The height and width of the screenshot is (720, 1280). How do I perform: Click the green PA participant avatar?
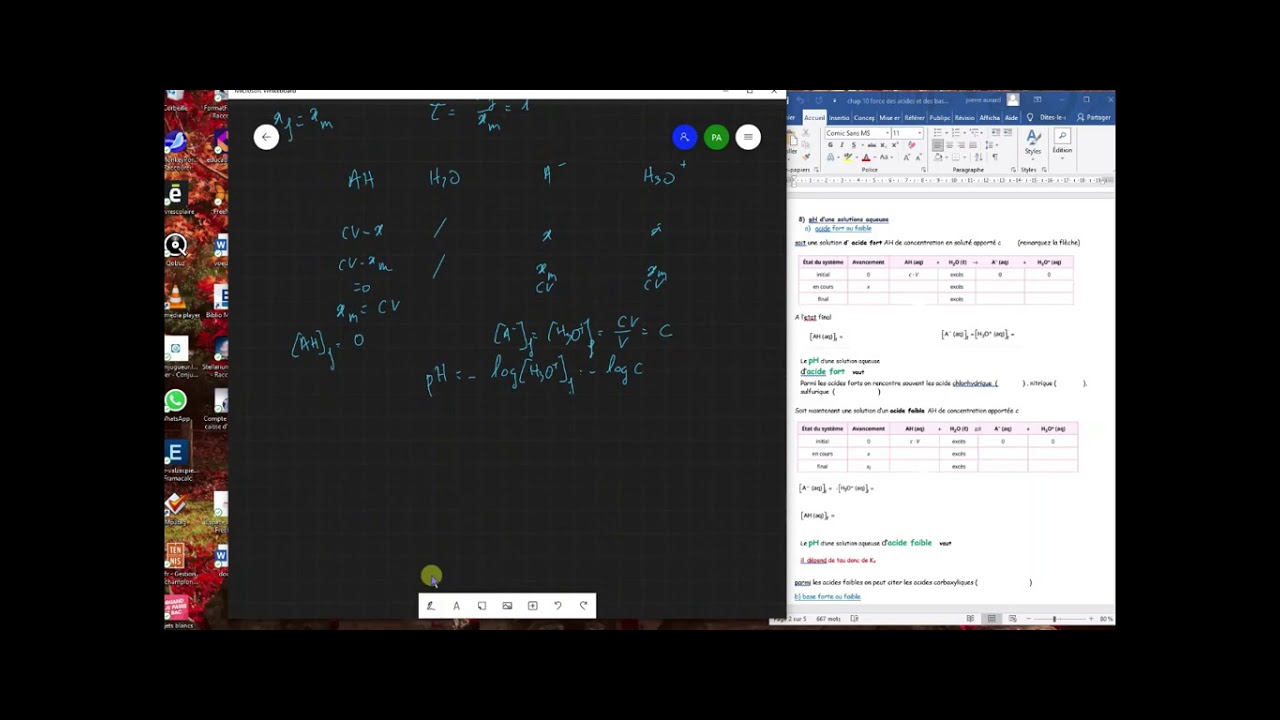pos(716,138)
